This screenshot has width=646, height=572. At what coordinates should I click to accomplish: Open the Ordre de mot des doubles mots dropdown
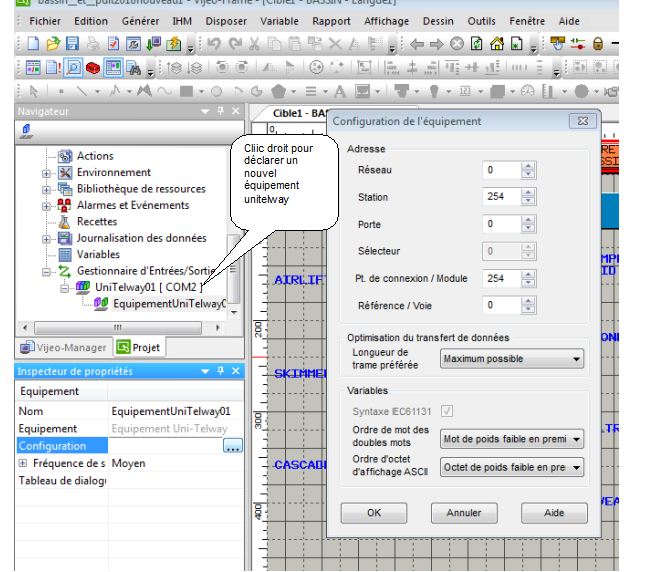(x=512, y=439)
